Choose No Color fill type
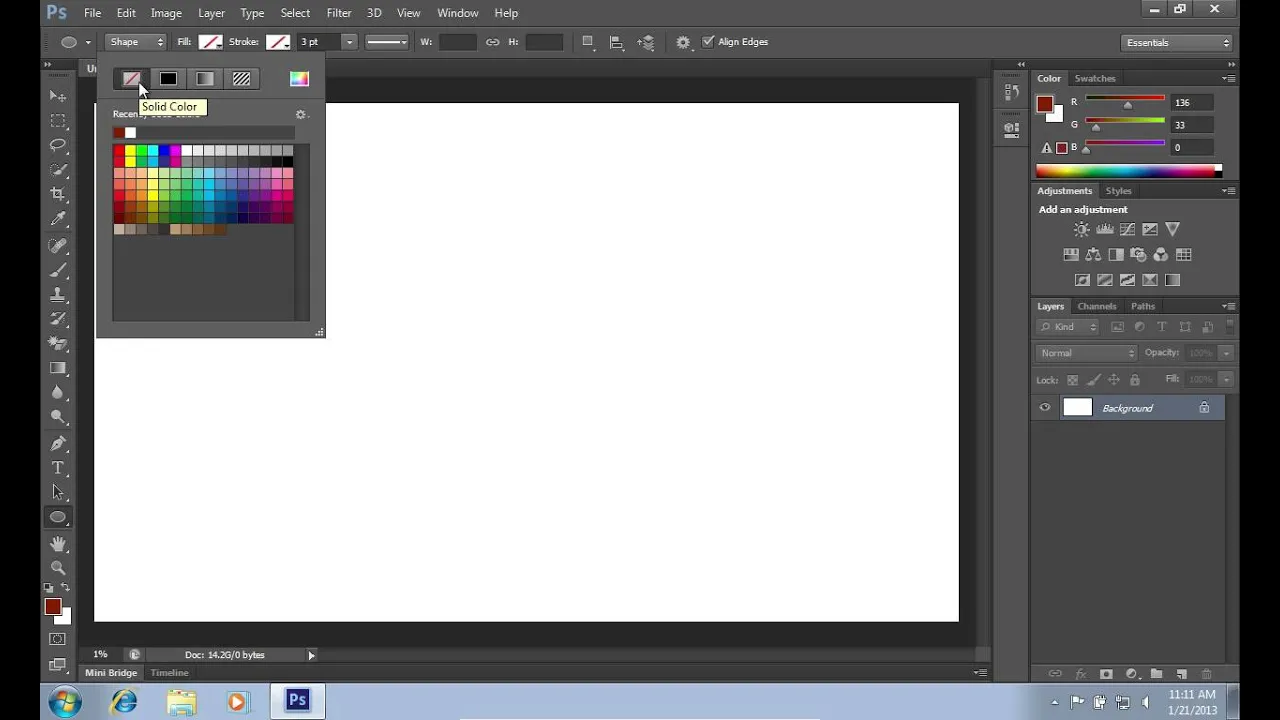 [x=132, y=79]
